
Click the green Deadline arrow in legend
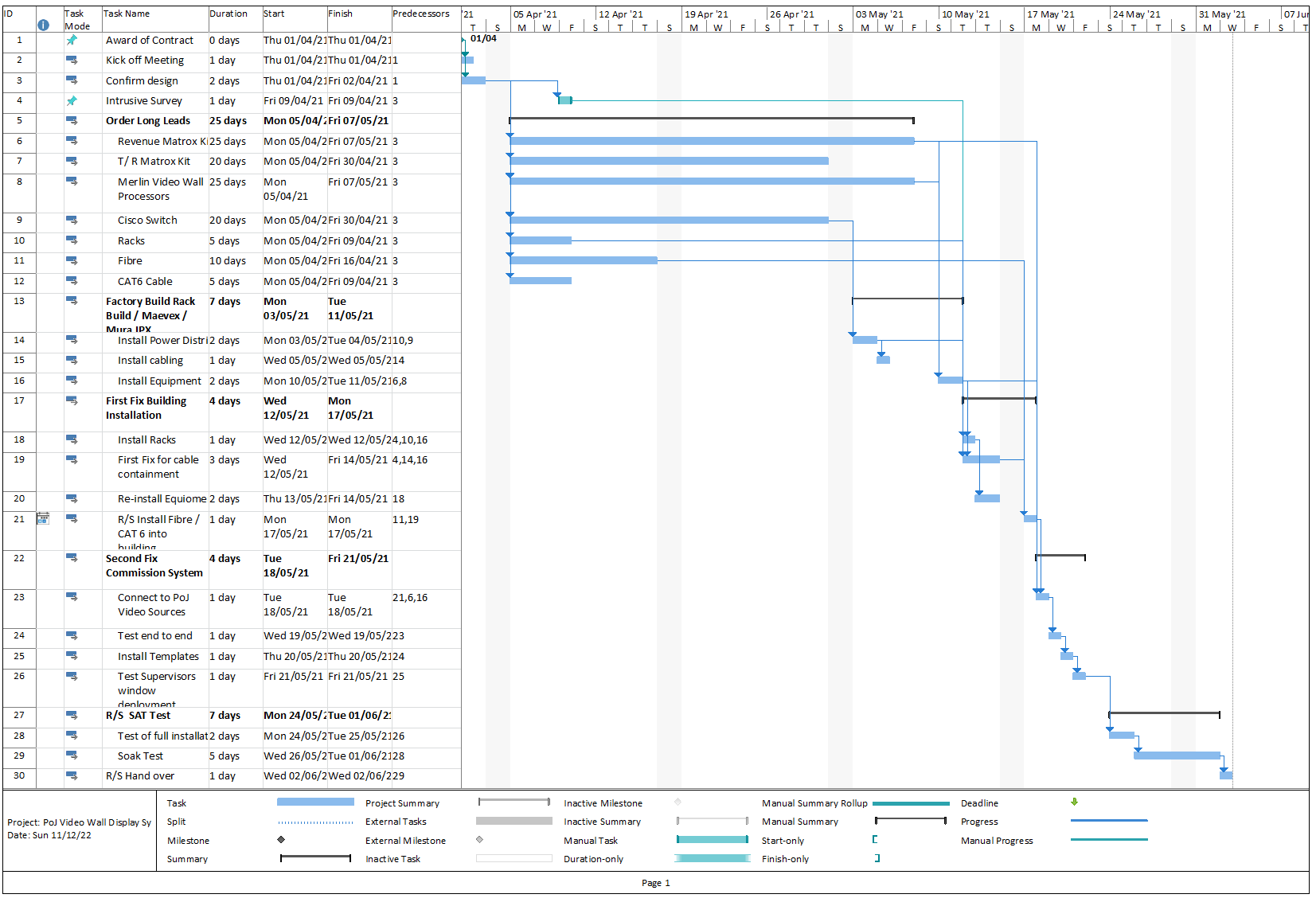[x=1074, y=802]
